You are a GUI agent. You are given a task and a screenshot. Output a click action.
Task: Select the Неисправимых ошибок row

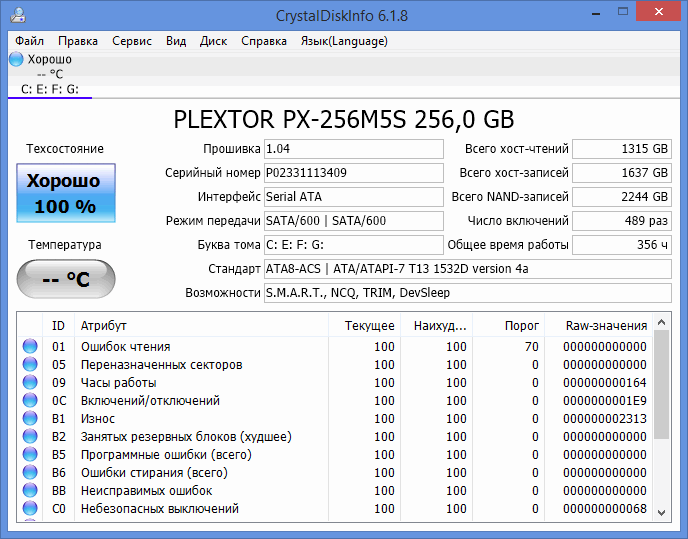[335, 490]
